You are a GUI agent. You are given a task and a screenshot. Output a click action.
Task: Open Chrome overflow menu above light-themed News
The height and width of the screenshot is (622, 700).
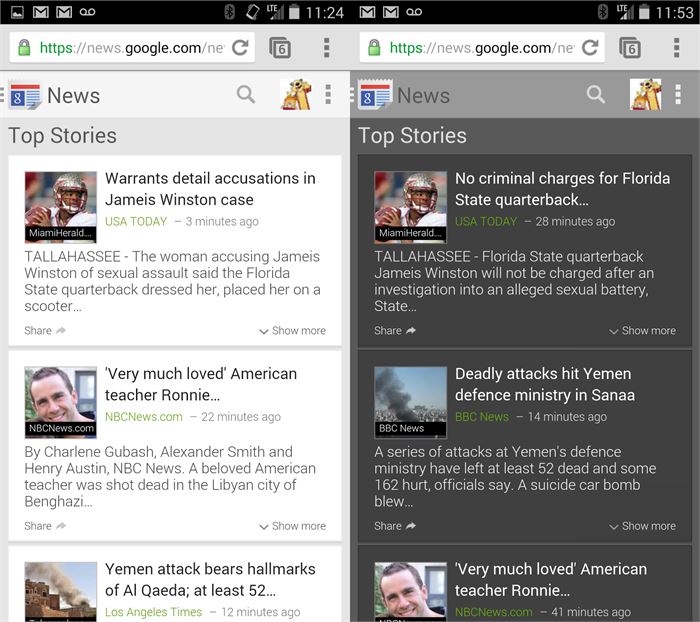[326, 48]
